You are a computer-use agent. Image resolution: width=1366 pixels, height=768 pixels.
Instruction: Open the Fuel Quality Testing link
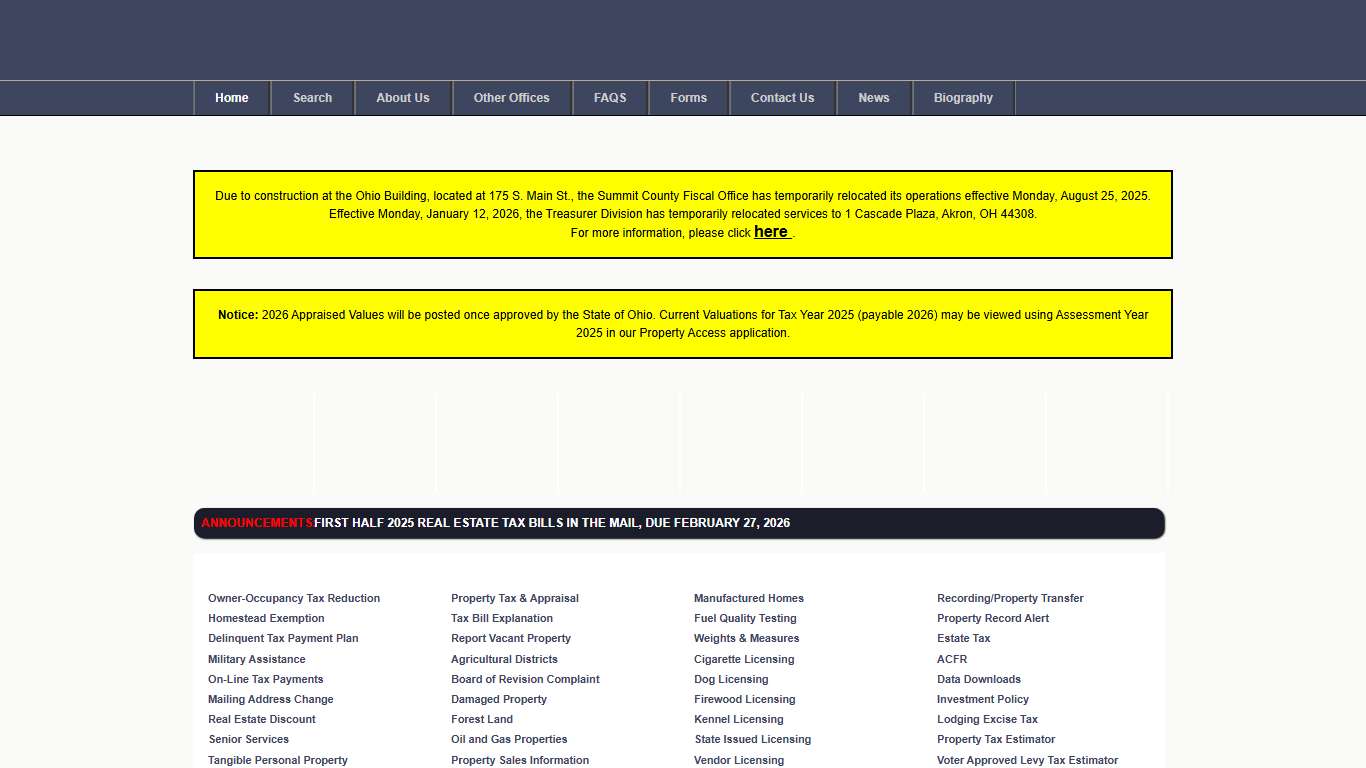click(x=745, y=619)
